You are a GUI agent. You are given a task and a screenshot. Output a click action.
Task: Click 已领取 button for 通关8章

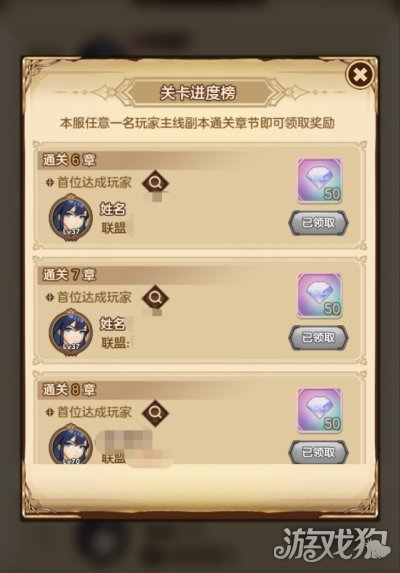318,452
